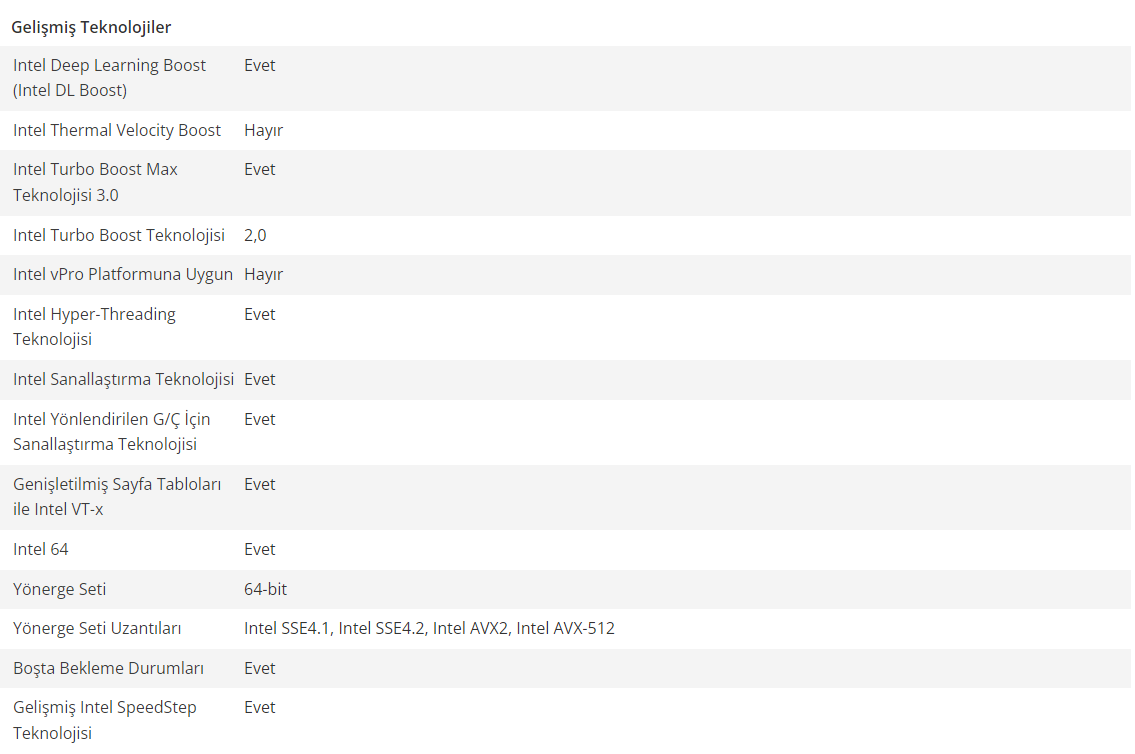Click the Intel Turbo Boost Max Teknolojisi 3.0 label
Image resolution: width=1135 pixels, height=754 pixels.
tap(96, 182)
